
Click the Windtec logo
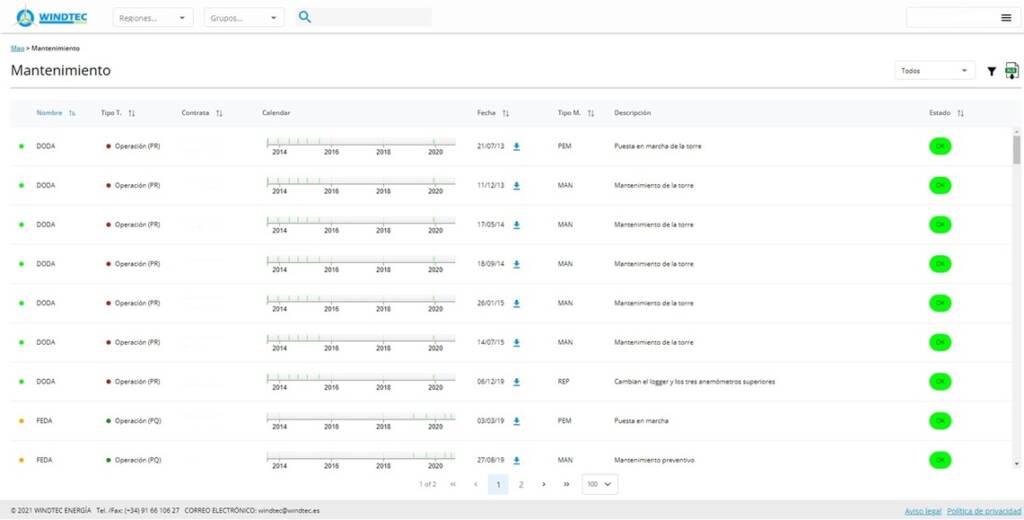pos(51,17)
